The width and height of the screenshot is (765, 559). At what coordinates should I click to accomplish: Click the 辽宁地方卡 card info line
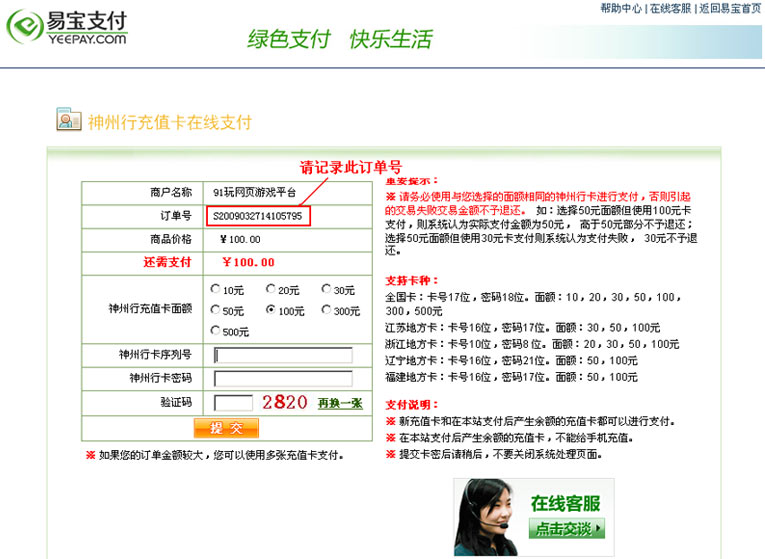coord(511,361)
